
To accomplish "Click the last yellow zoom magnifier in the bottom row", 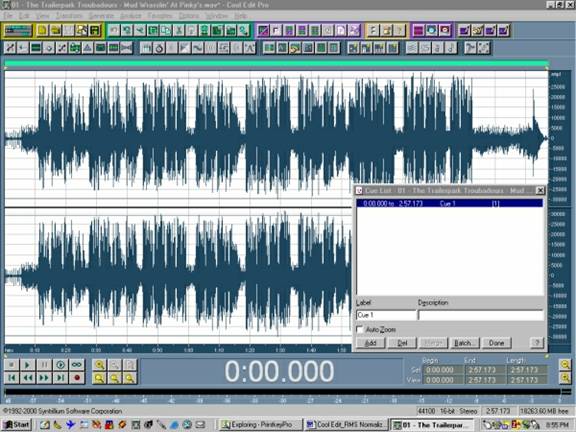I will point(130,378).
